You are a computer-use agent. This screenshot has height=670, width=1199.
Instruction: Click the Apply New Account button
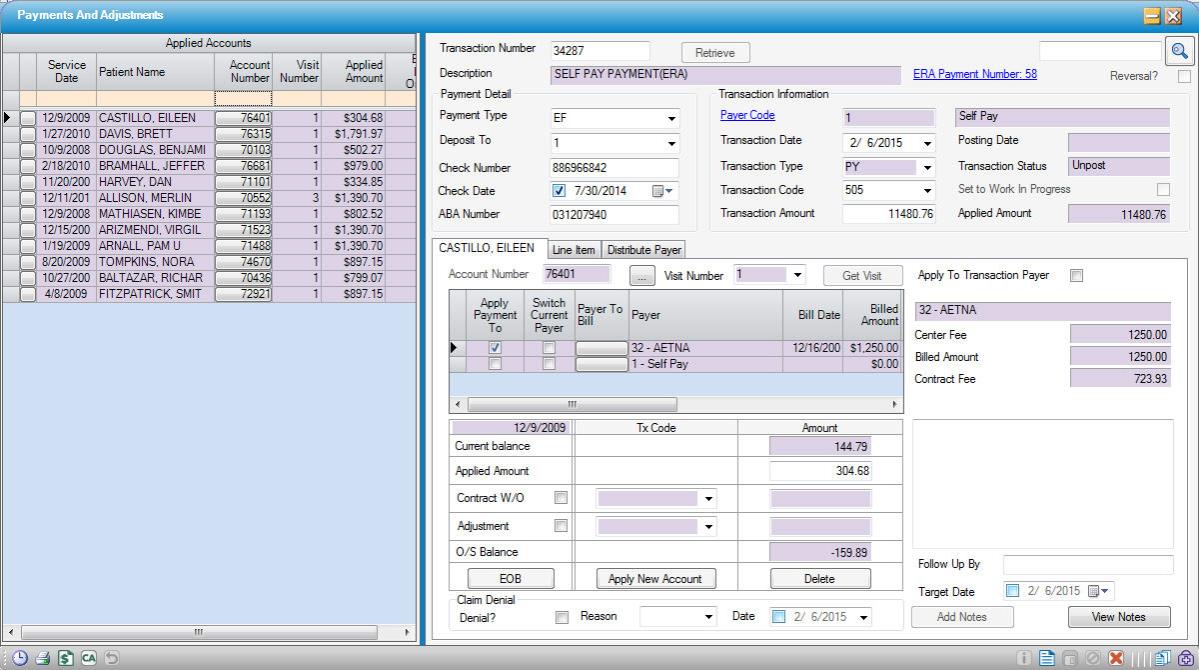tap(655, 578)
